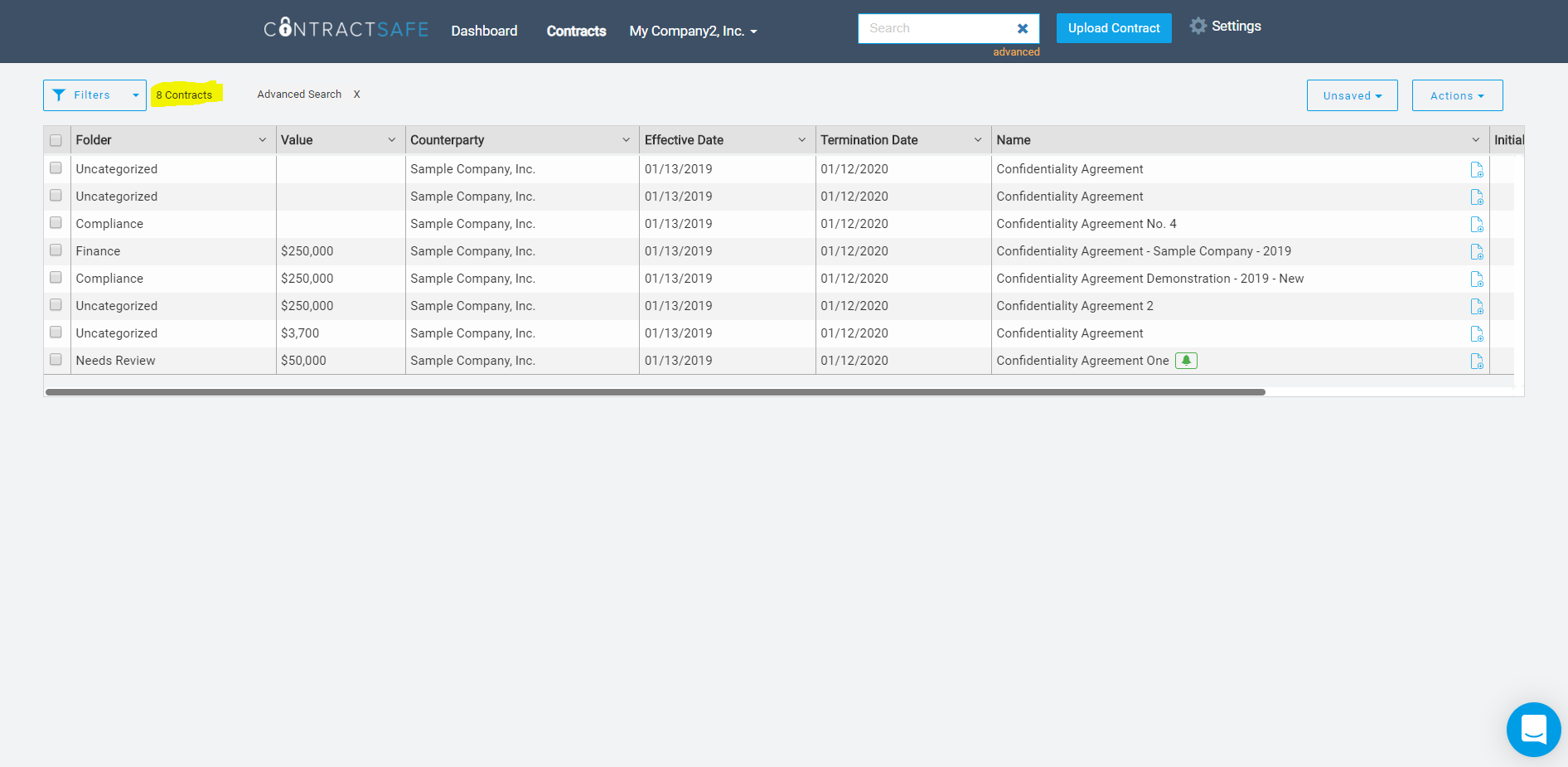Open Value column header dropdown
This screenshot has height=767, width=1568.
tap(392, 140)
